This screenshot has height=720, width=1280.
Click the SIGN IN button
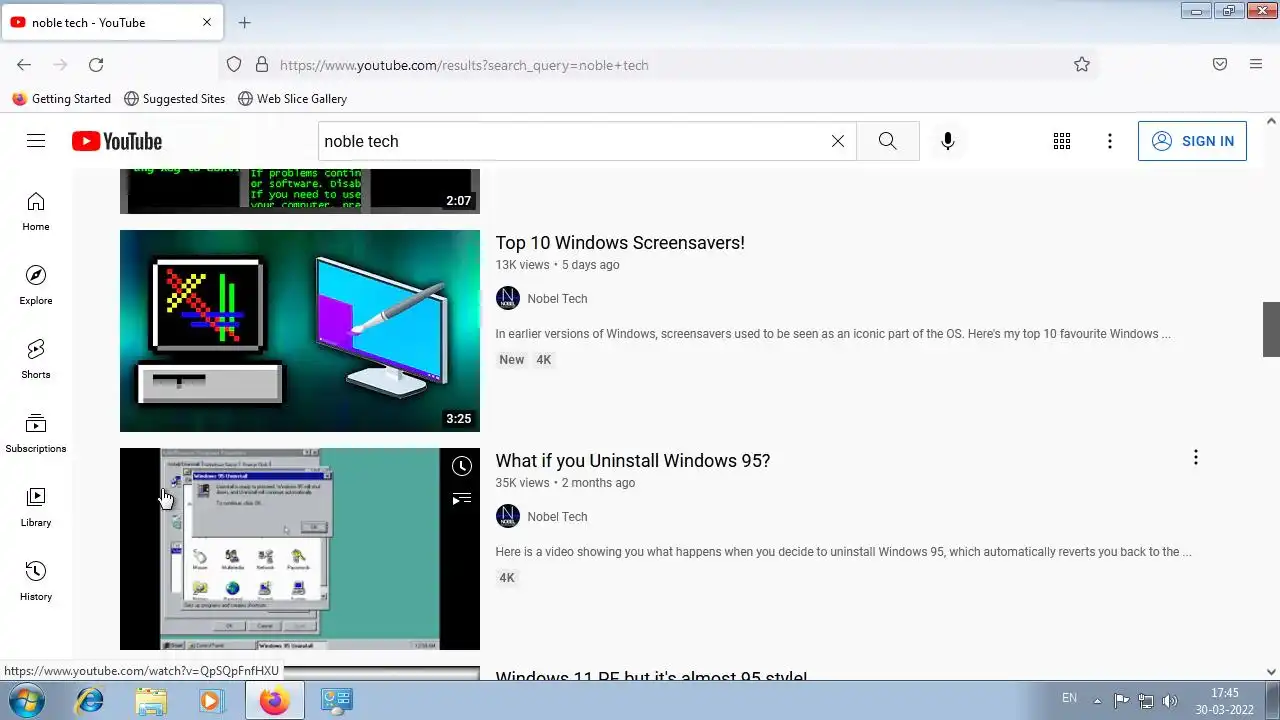click(1192, 141)
